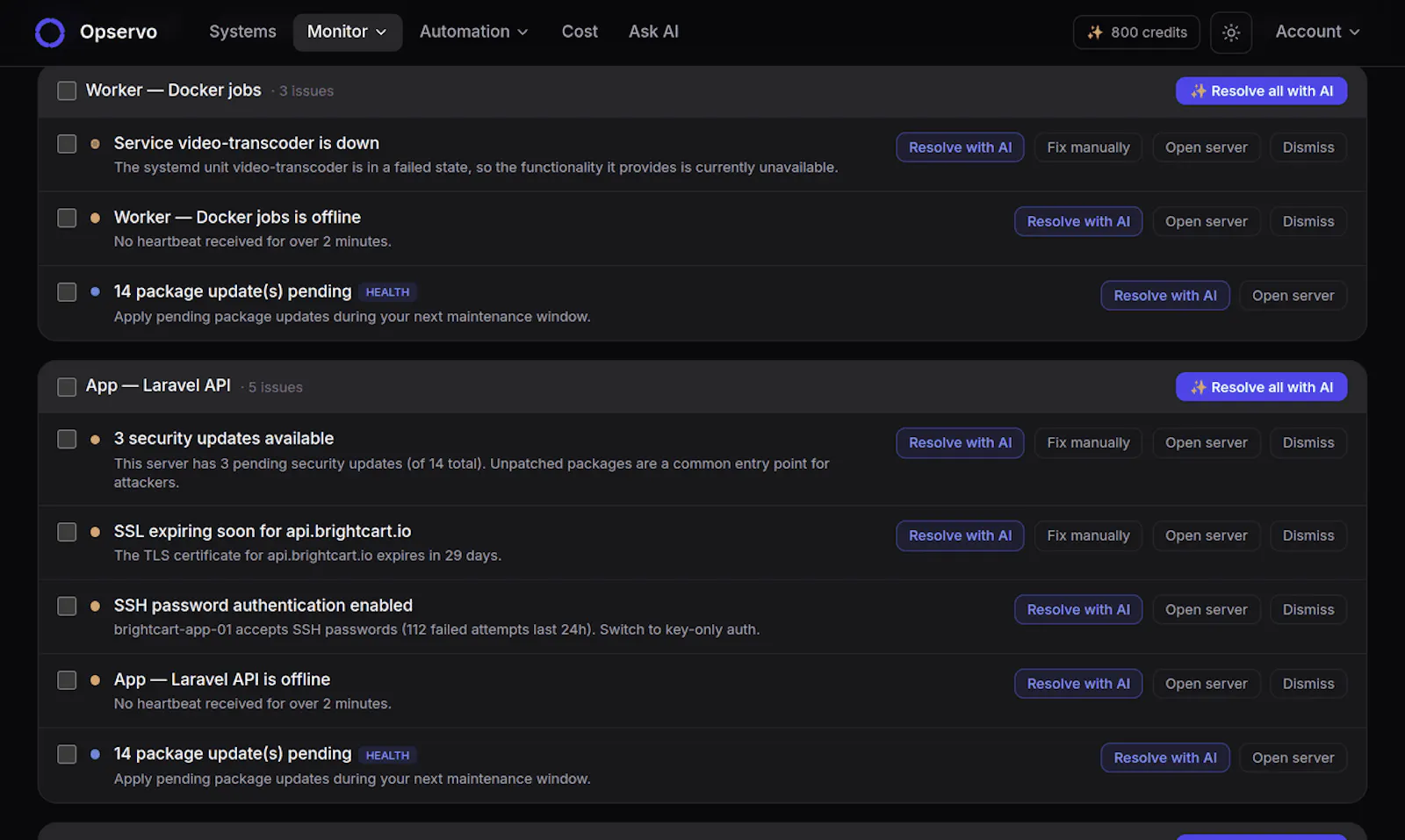The image size is (1405, 840).
Task: Fix 3 security updates manually
Action: coord(1088,442)
